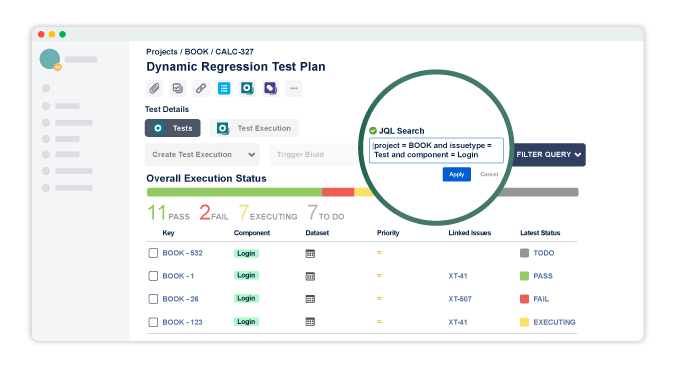Click Cancel in JQL Search
The height and width of the screenshot is (369, 675).
(489, 174)
